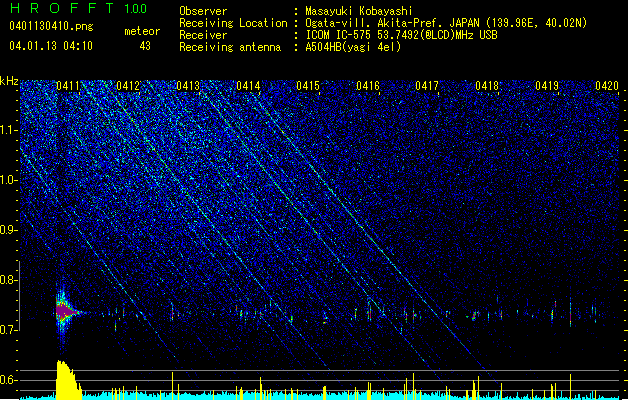This screenshot has width=629, height=400.
Task: Click the 0413 time marker
Action: click(x=188, y=86)
